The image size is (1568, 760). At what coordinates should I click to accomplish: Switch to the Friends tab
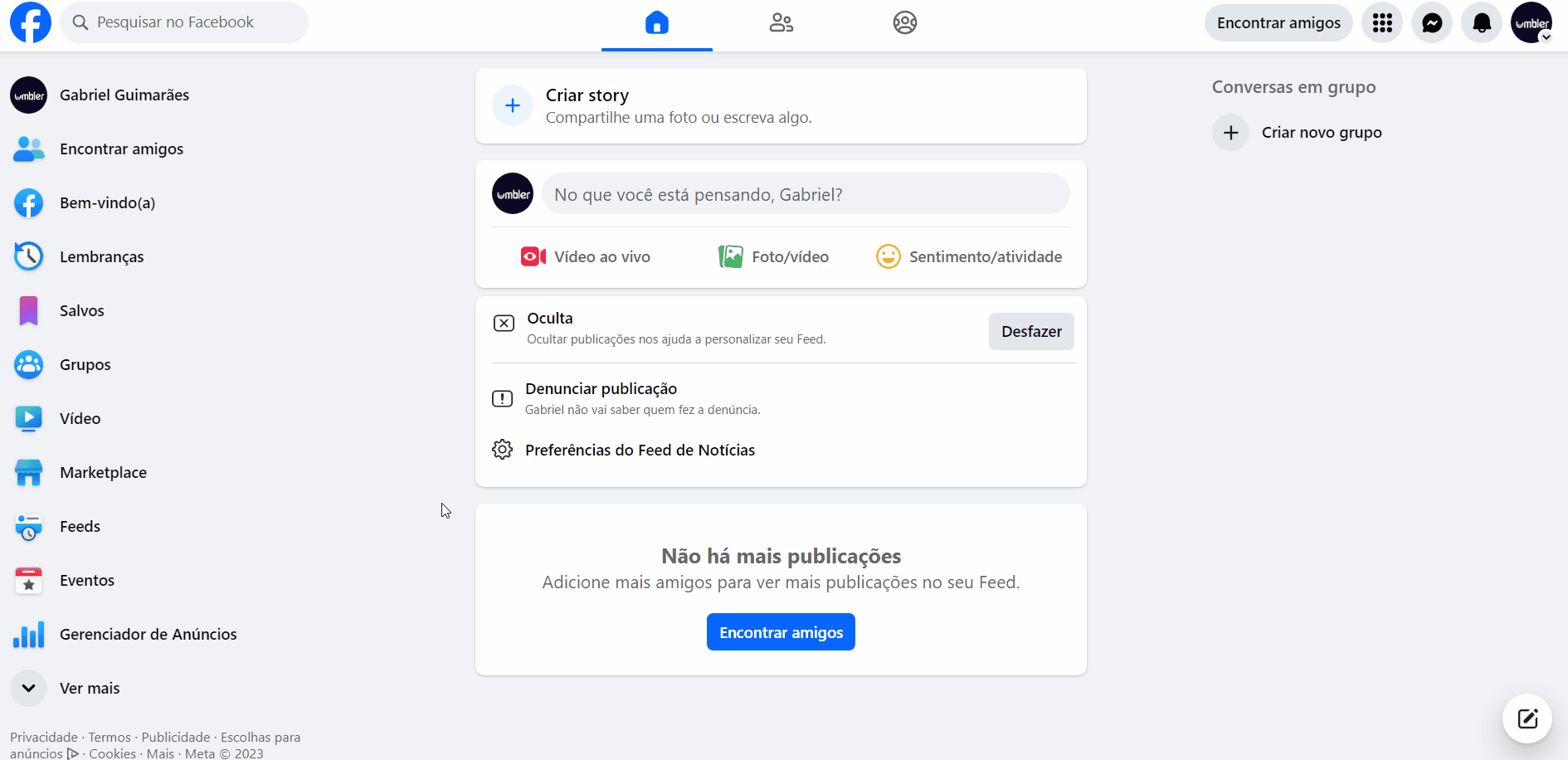[x=781, y=23]
